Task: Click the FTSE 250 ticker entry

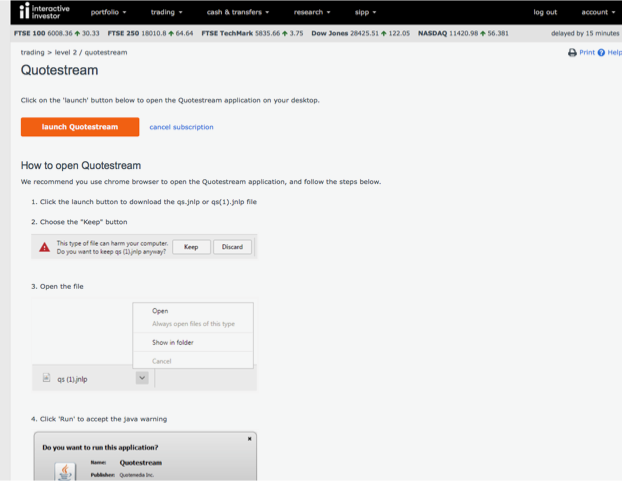Action: click(150, 33)
